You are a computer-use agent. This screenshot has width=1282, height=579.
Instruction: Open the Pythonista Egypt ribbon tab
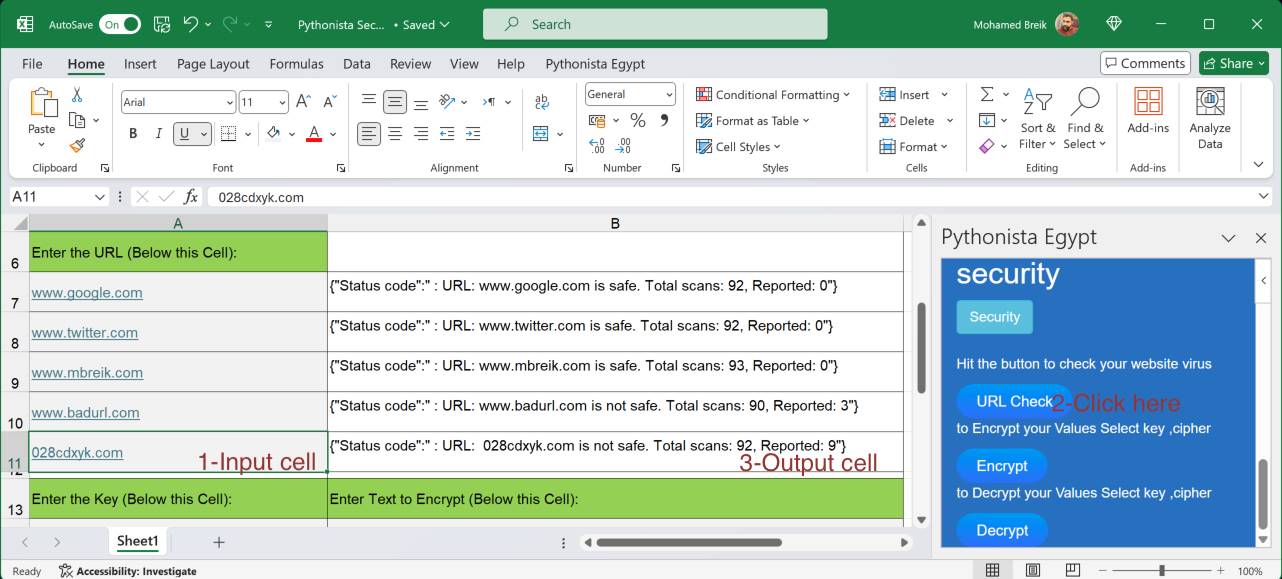click(x=595, y=63)
